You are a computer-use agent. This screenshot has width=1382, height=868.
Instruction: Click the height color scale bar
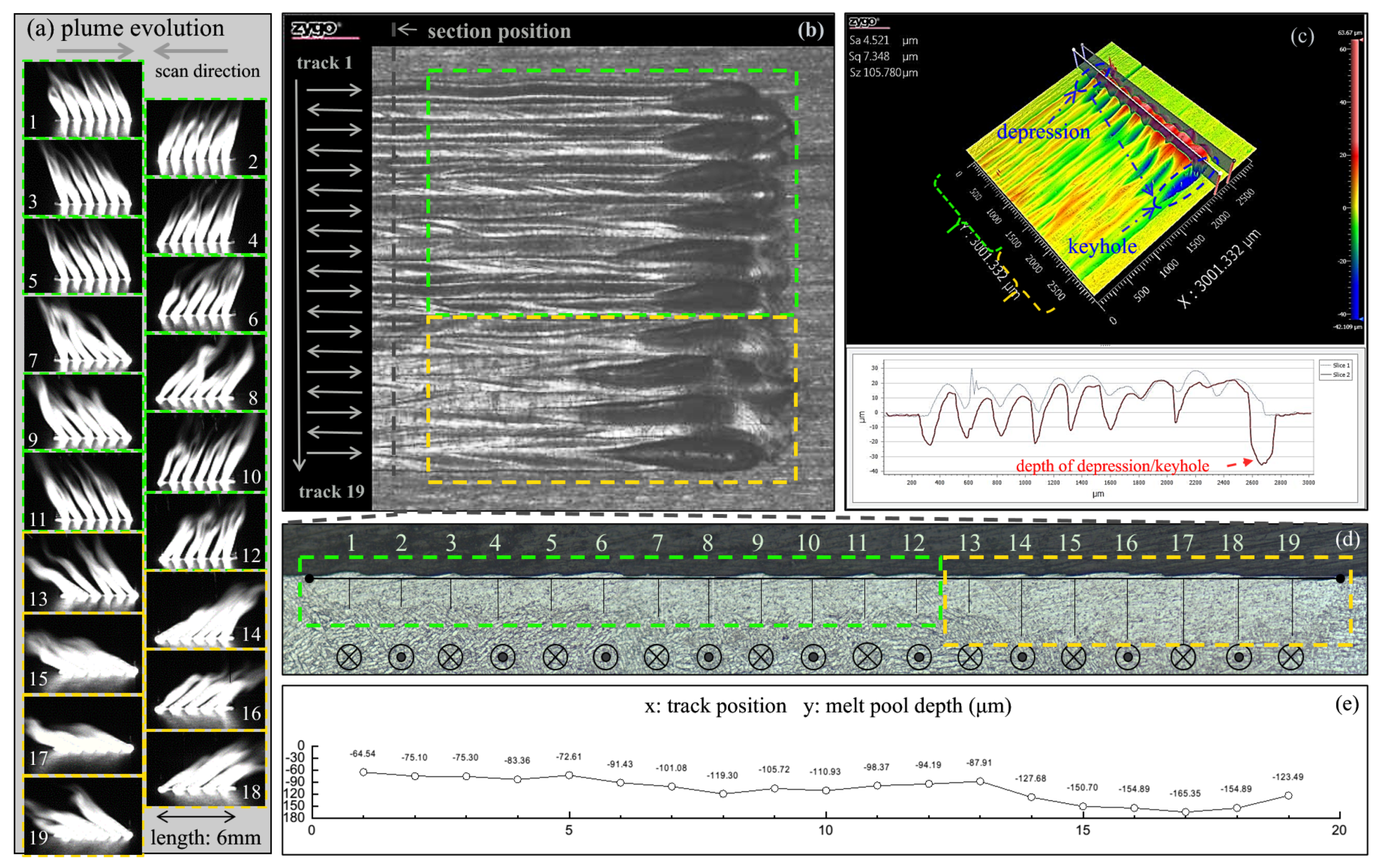click(1355, 181)
